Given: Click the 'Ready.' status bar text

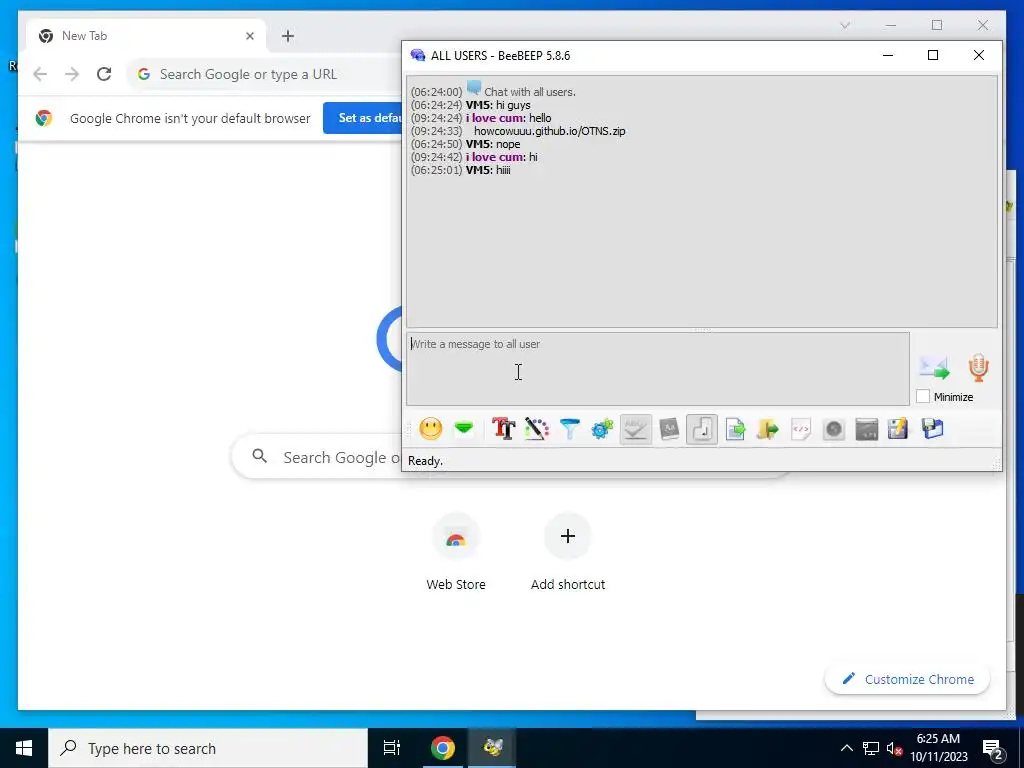Looking at the screenshot, I should (x=425, y=461).
